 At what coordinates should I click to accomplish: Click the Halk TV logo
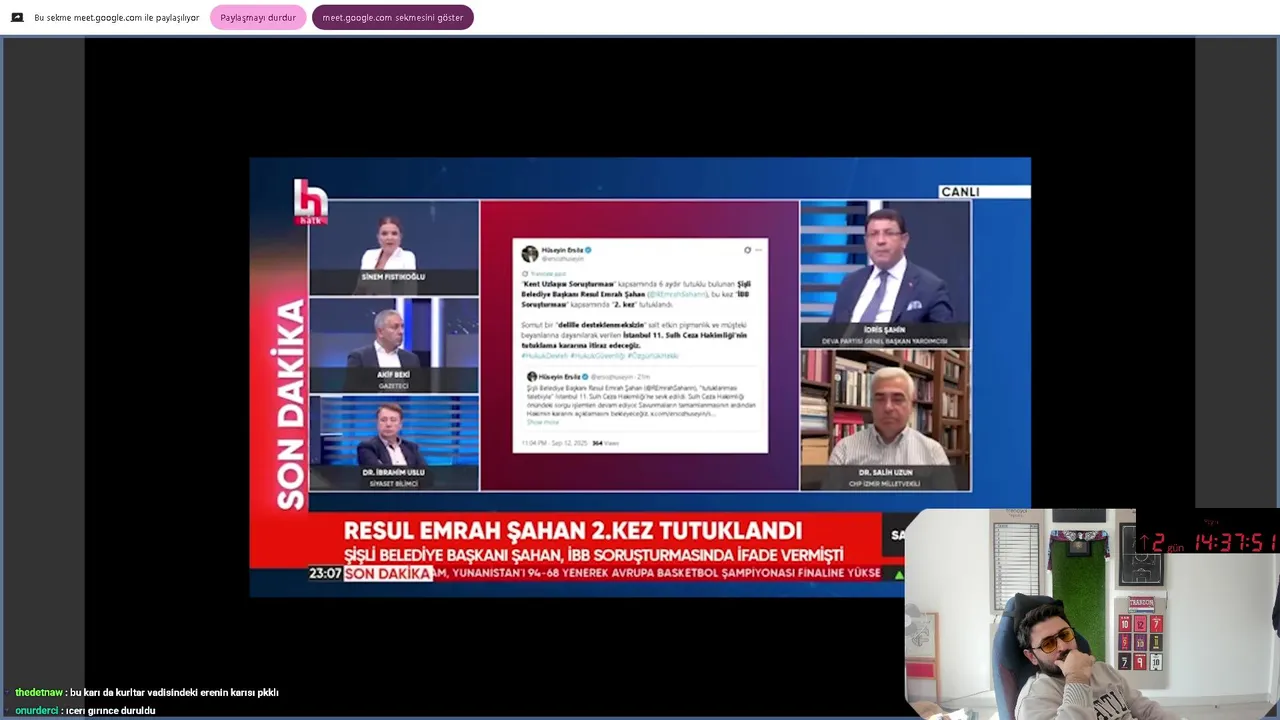tap(310, 200)
